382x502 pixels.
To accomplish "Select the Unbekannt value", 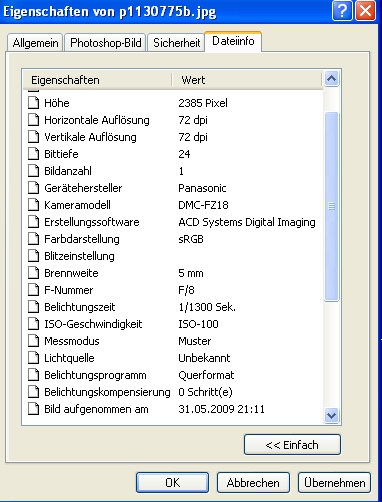I will coord(204,358).
